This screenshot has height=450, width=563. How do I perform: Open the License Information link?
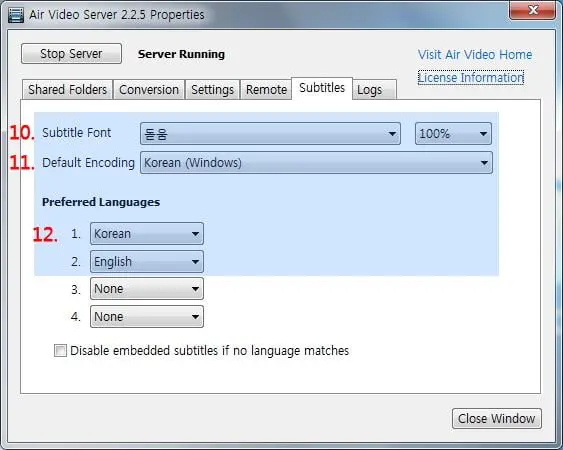point(471,78)
